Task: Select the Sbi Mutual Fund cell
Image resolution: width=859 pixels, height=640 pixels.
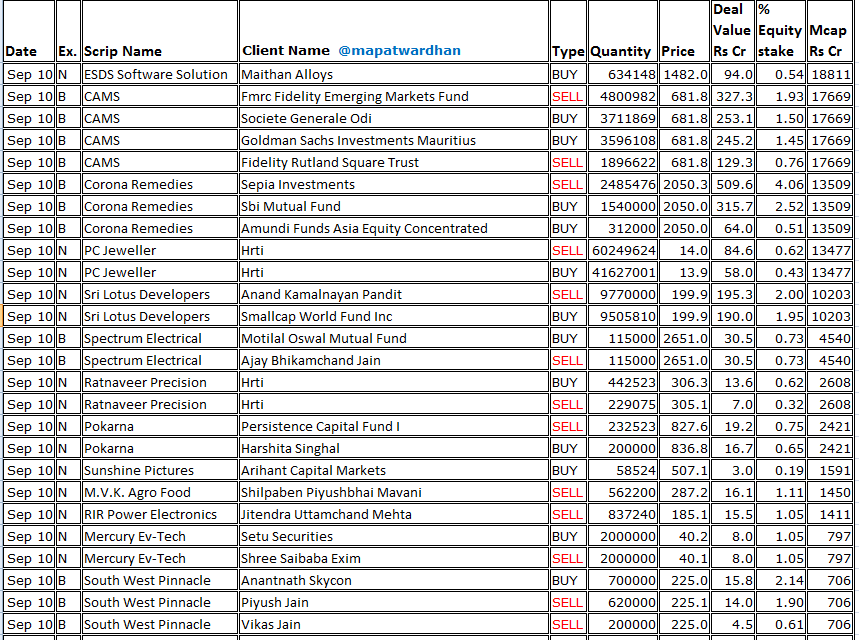Action: (394, 206)
